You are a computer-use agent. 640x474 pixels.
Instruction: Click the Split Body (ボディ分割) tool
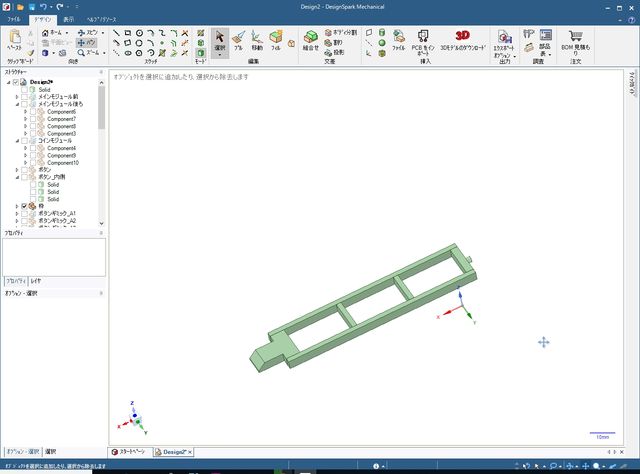(340, 33)
